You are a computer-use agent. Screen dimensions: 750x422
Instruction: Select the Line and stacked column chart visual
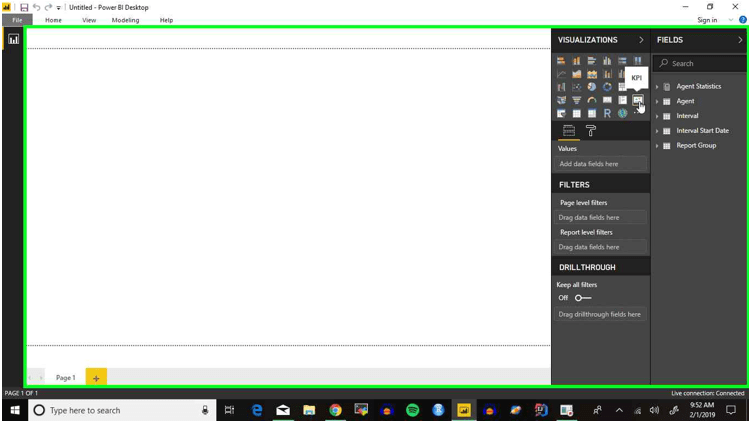pos(607,74)
